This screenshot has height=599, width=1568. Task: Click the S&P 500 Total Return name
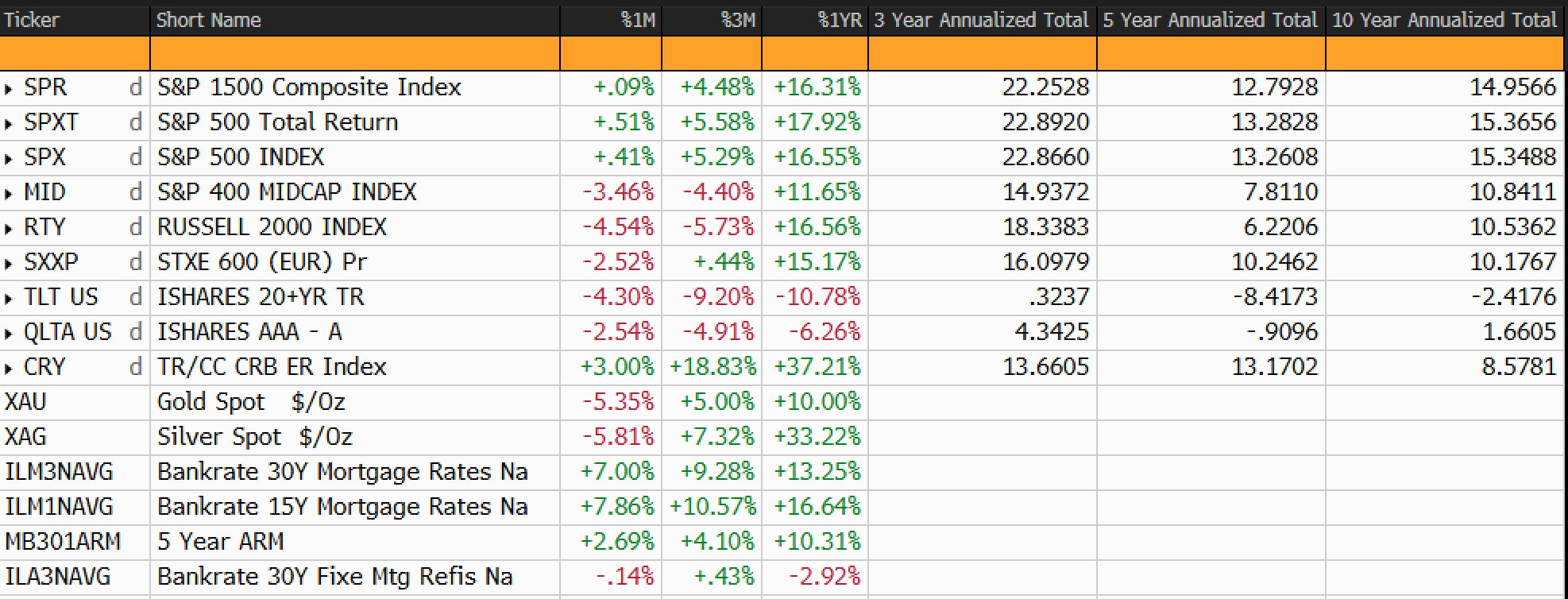[278, 122]
